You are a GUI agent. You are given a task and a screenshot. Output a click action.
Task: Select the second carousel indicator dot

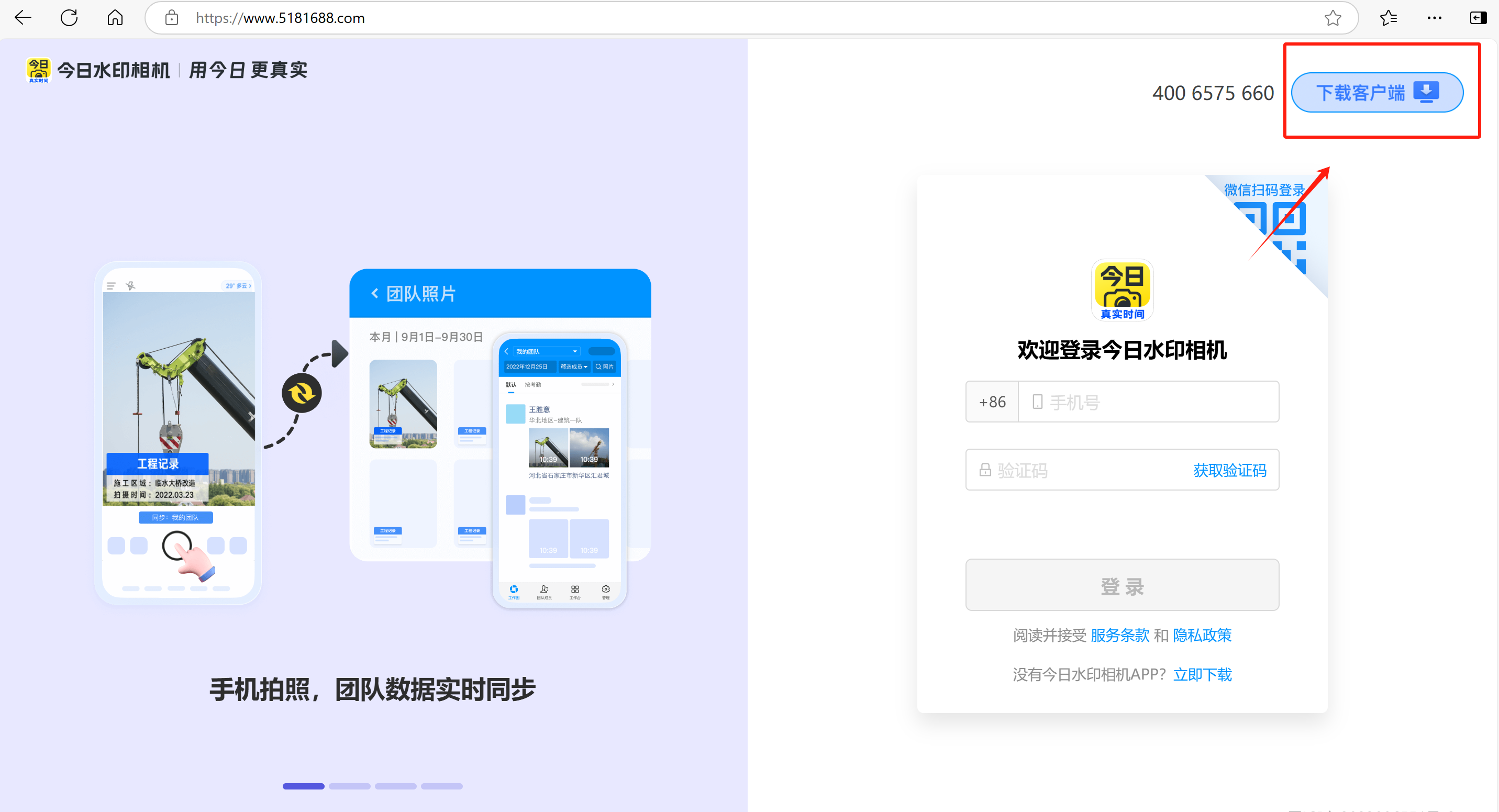(350, 786)
